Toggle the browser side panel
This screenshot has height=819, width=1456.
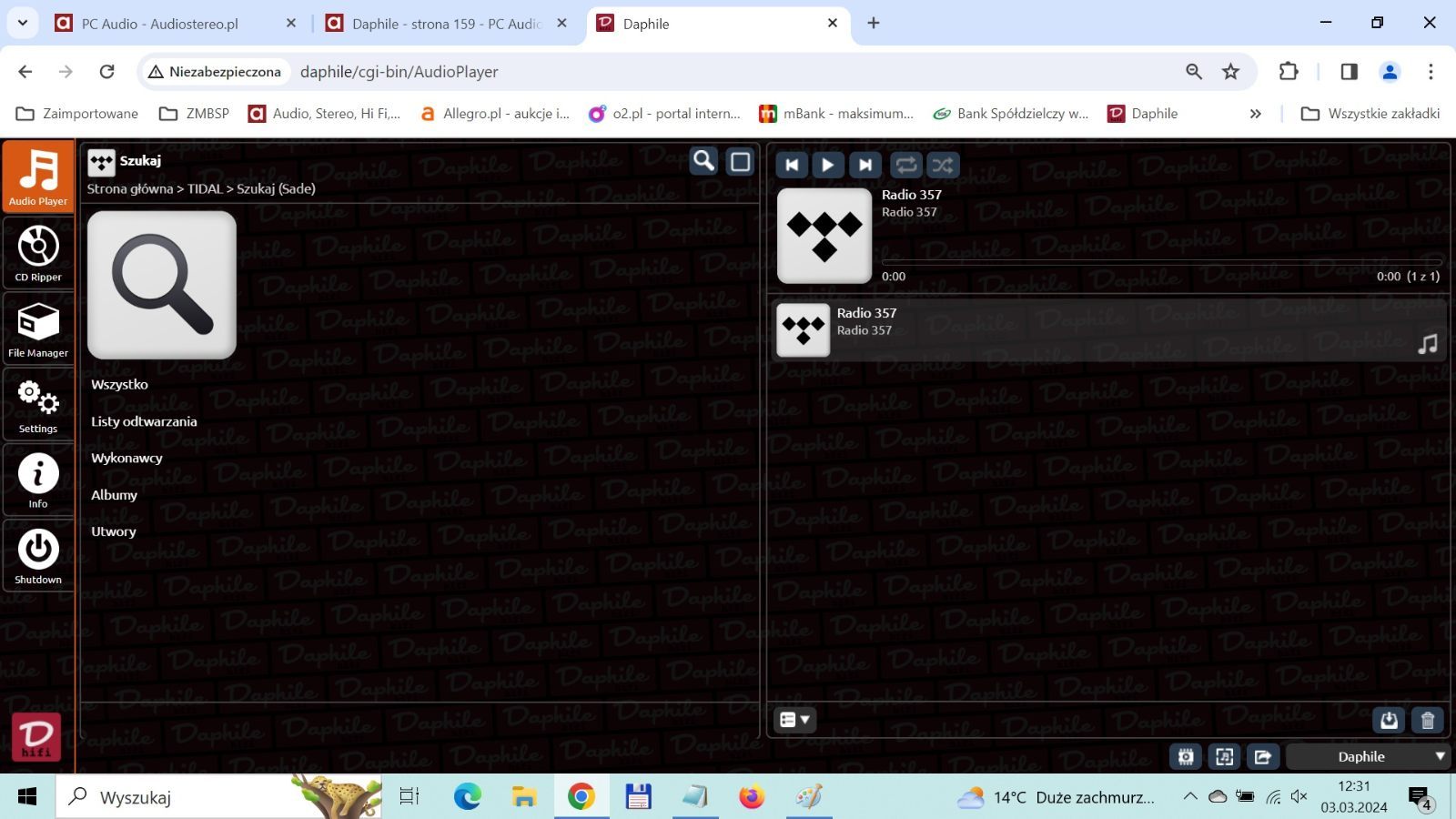[1349, 71]
